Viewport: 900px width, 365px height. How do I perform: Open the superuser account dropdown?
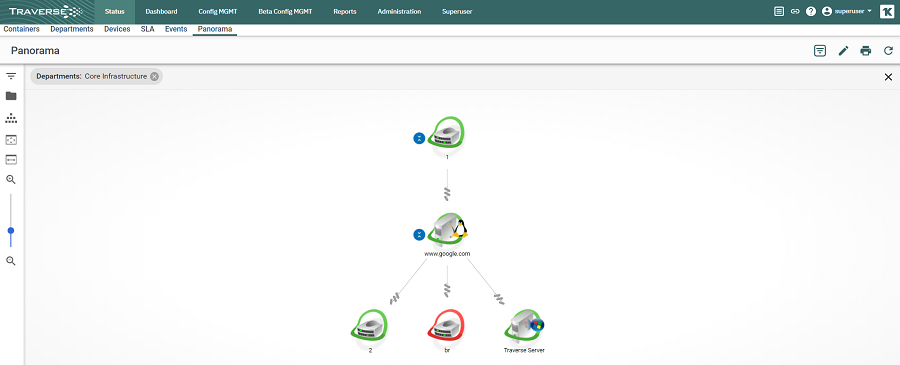[847, 11]
